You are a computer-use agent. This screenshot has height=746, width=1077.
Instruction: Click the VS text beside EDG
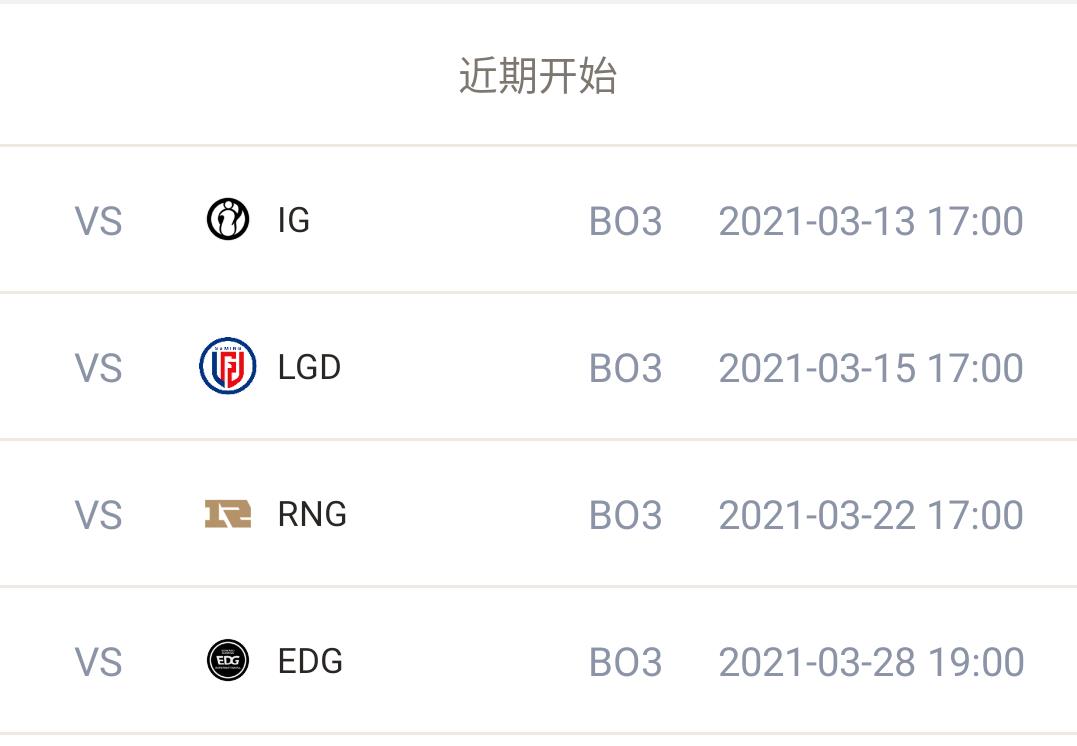click(98, 662)
